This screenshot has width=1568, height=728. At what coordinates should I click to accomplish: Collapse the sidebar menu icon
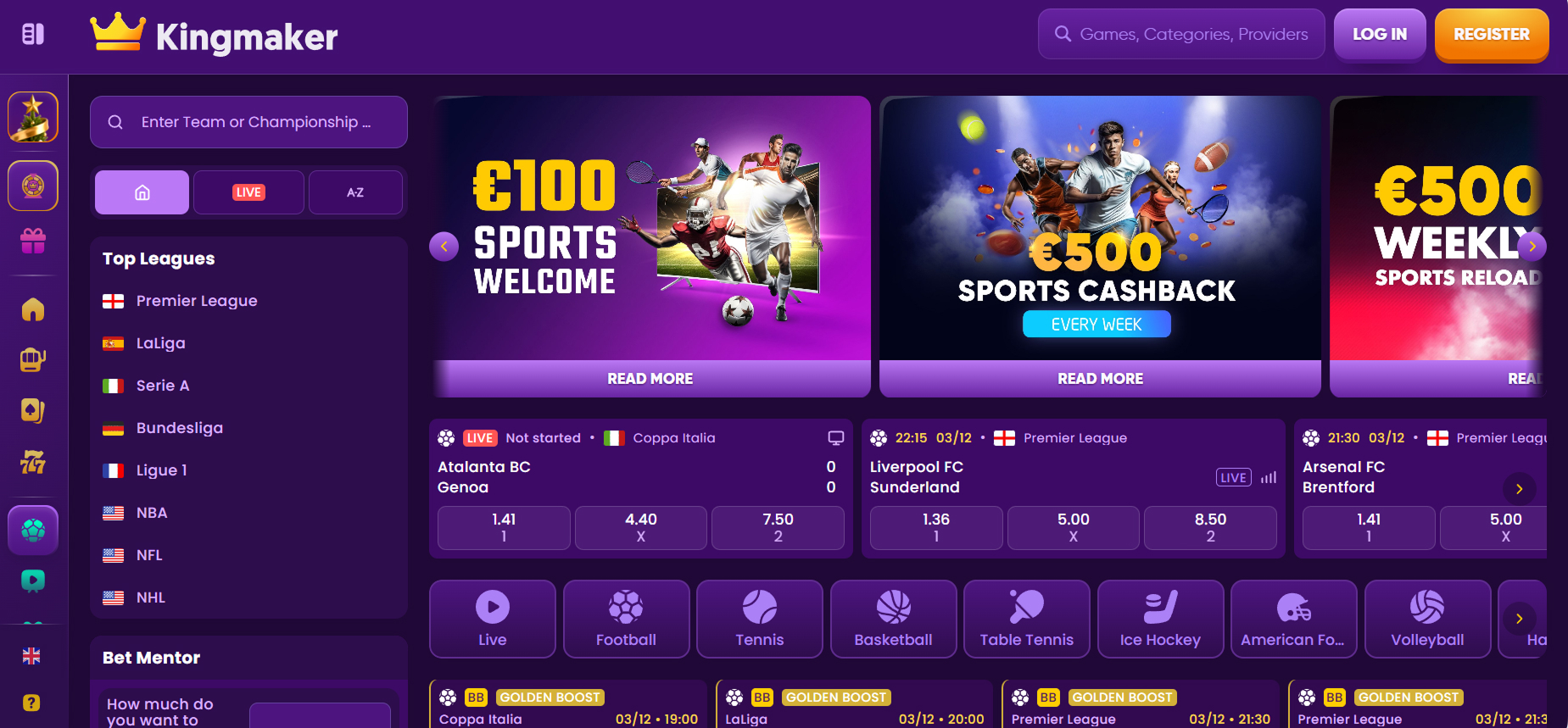tap(33, 35)
